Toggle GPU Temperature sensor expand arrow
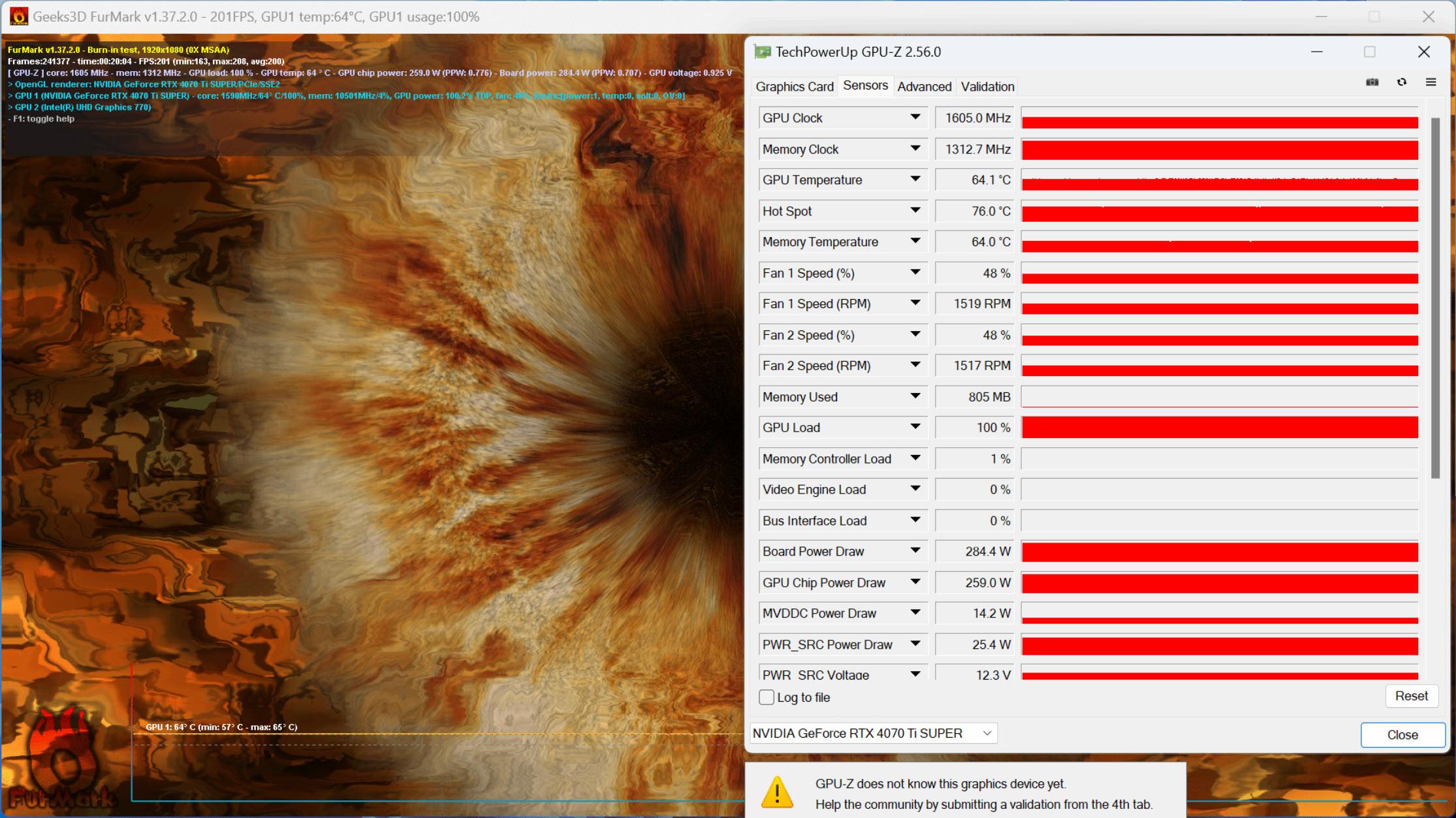1456x818 pixels. coord(916,180)
